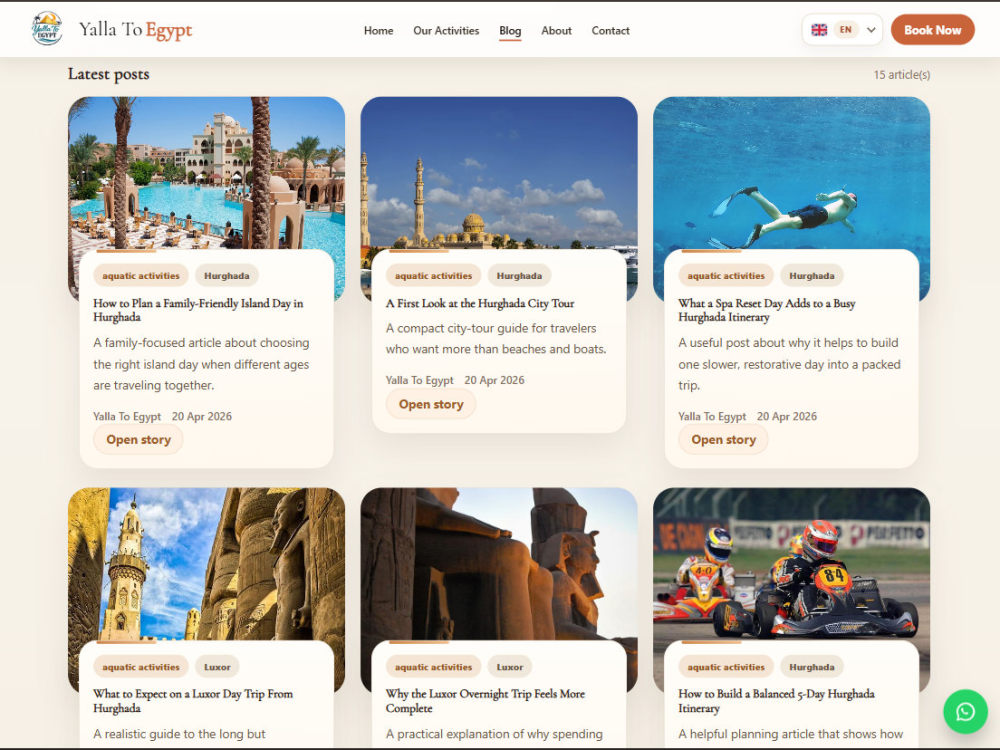Open the About page
The height and width of the screenshot is (750, 1000).
tap(556, 31)
